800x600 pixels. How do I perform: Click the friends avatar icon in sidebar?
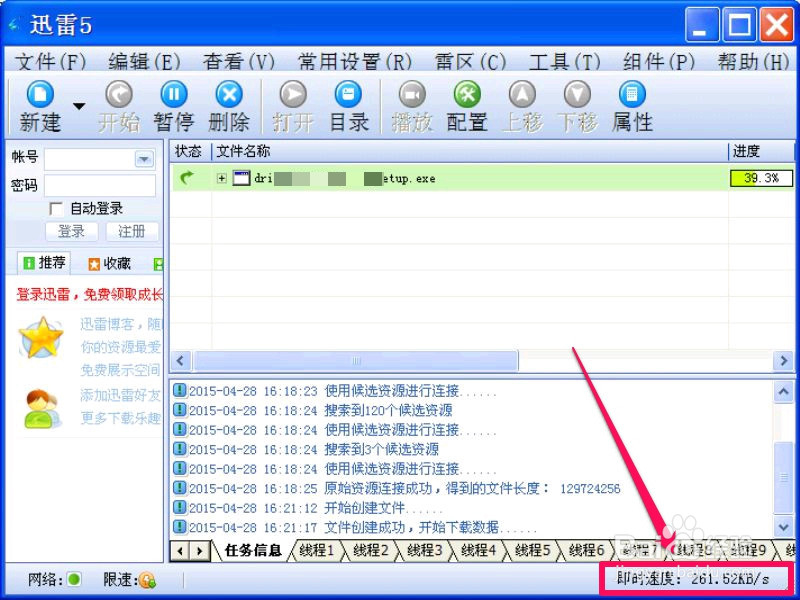click(x=42, y=408)
